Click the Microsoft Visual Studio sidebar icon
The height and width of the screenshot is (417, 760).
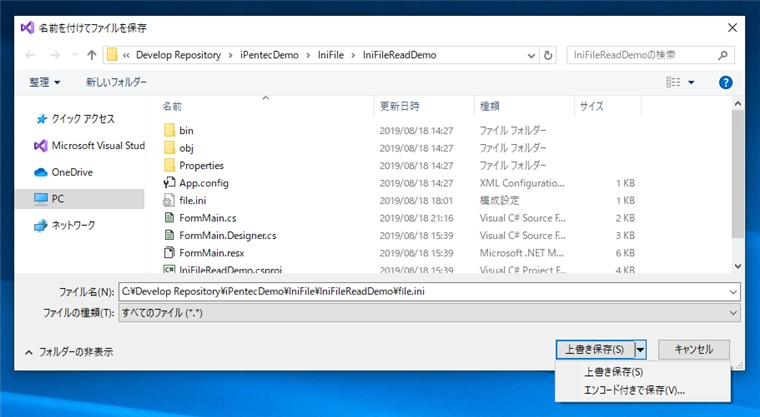pos(41,145)
